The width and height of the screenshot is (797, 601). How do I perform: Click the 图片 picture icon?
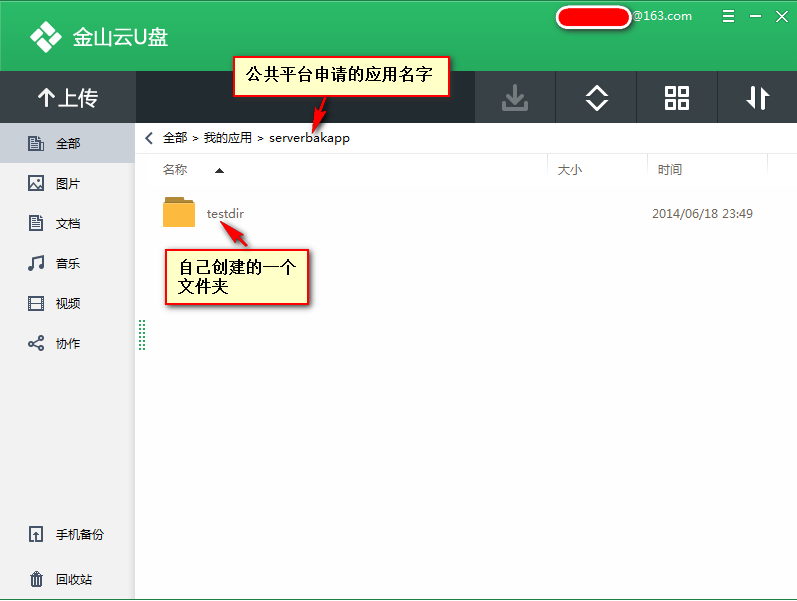tap(36, 183)
